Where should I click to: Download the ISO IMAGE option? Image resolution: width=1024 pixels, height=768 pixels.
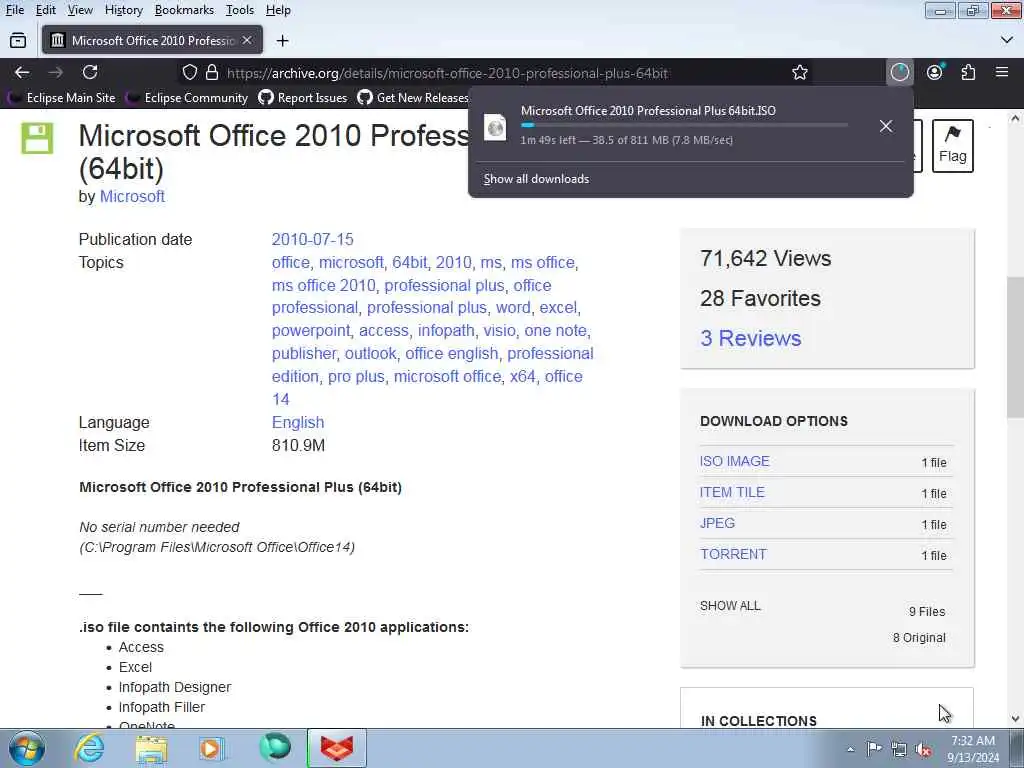[x=735, y=461]
